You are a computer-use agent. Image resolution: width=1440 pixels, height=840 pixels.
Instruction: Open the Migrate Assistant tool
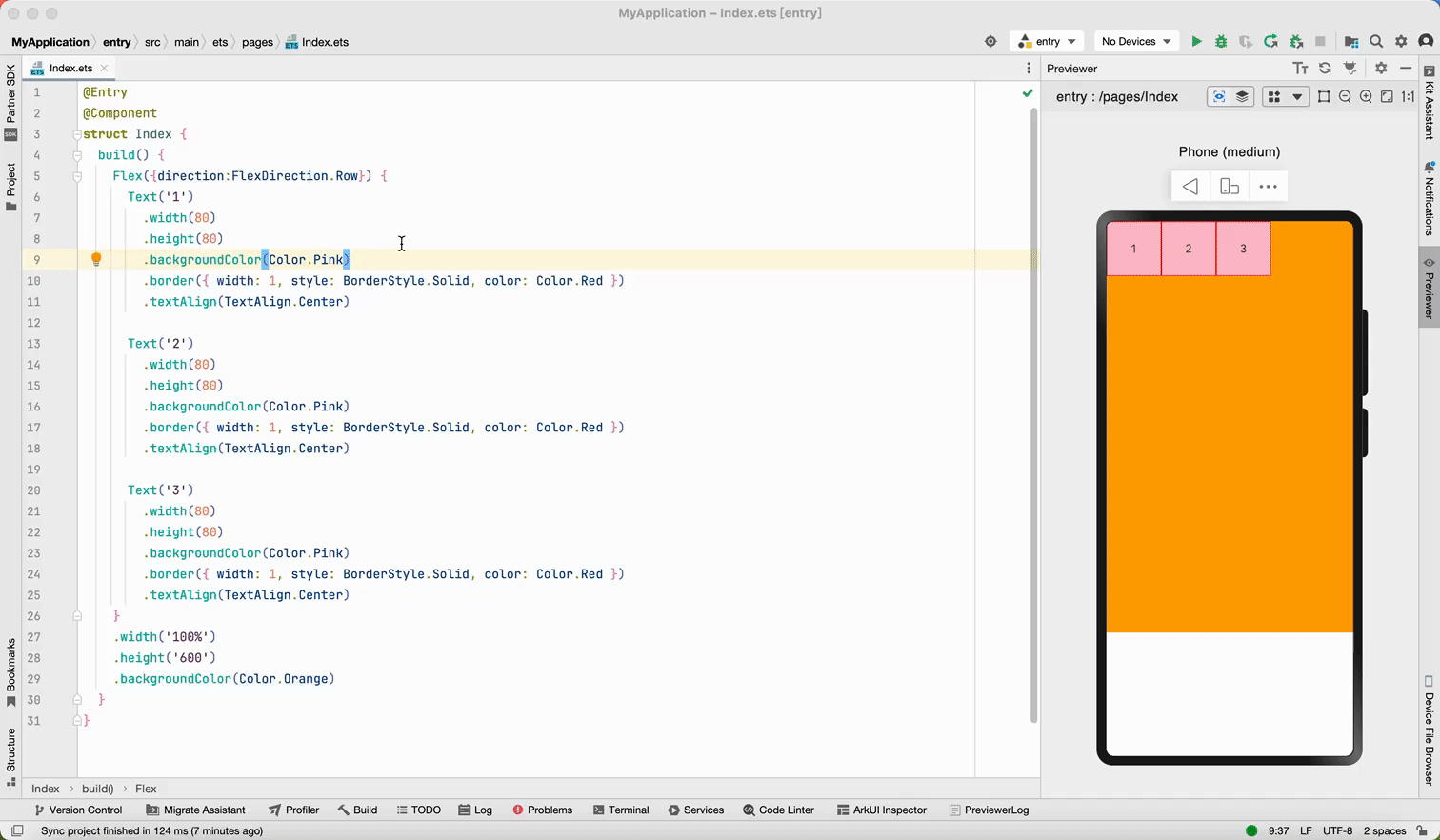[x=195, y=810]
